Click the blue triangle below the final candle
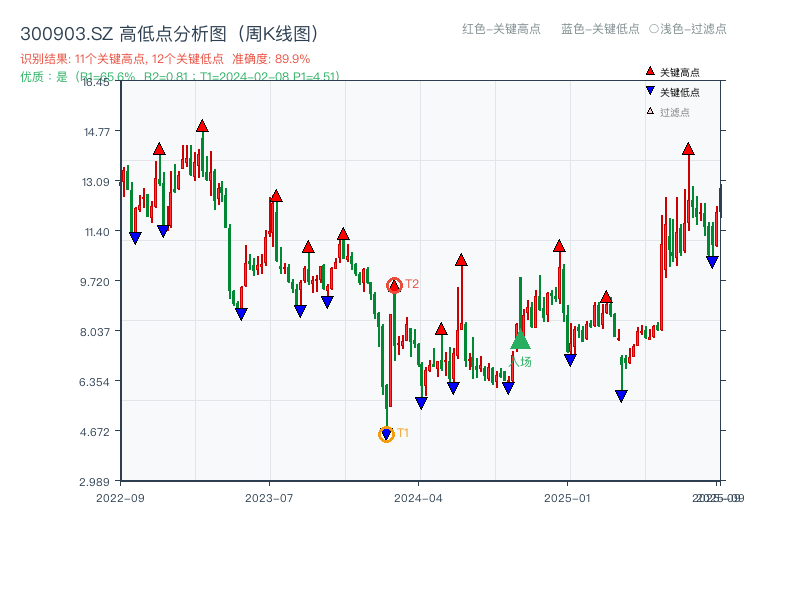 (712, 260)
